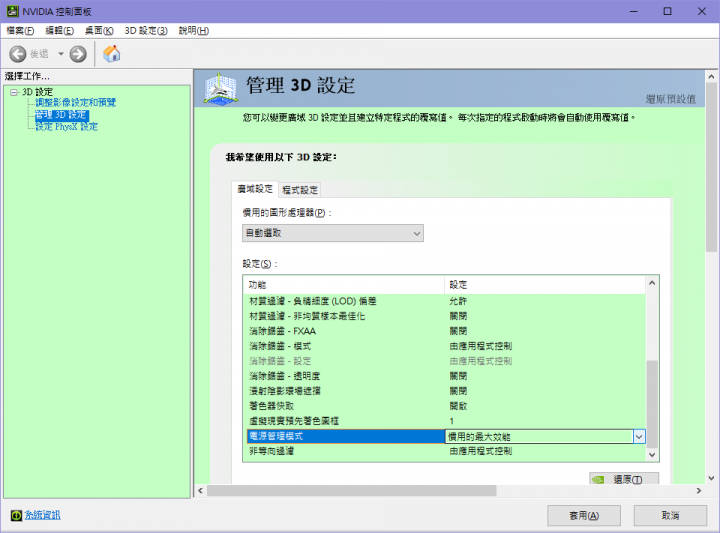Click the horizontal scroll right arrow
The width and height of the screenshot is (720, 533).
699,490
